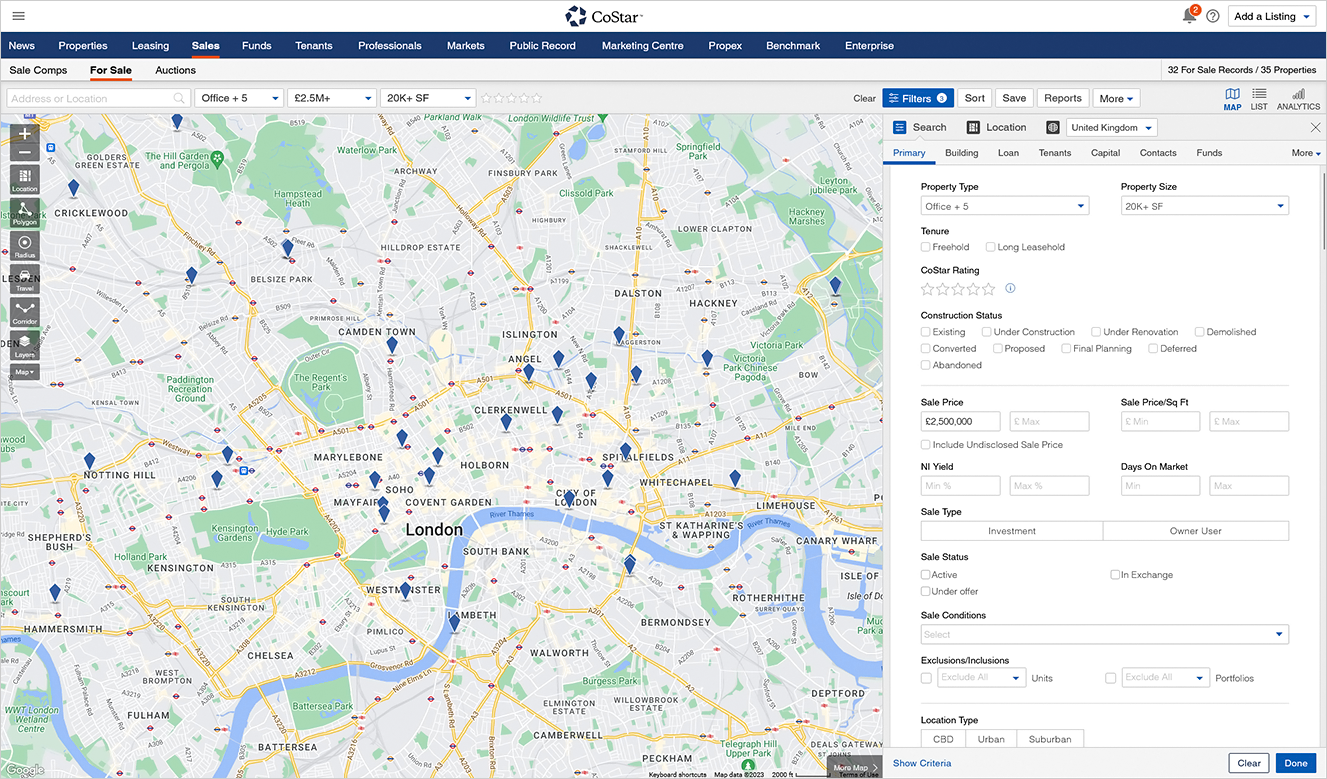Open the United Kingdom country dropdown
1327x779 pixels.
click(x=1112, y=127)
